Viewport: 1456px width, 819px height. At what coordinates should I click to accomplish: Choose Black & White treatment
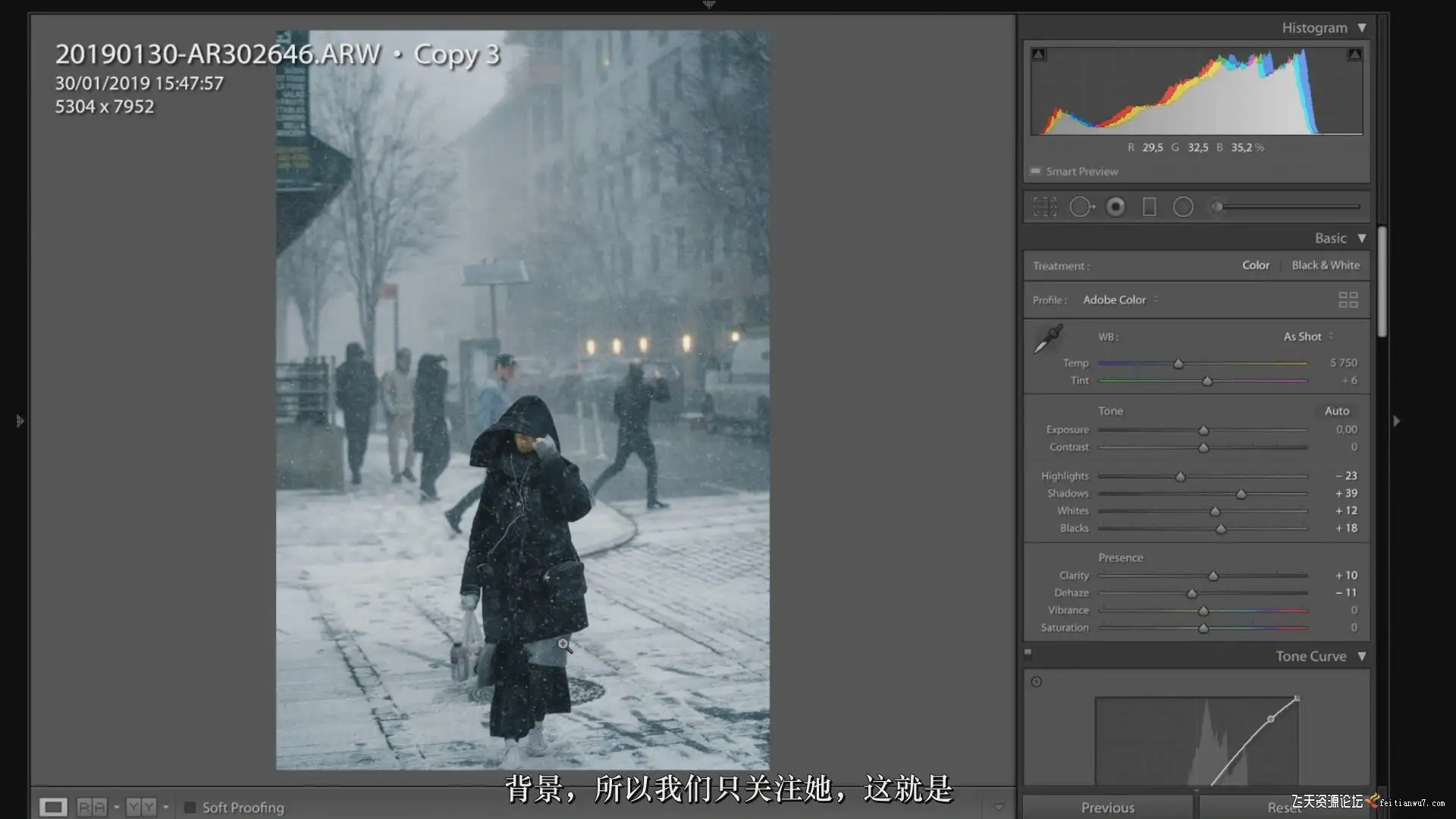[x=1325, y=265]
